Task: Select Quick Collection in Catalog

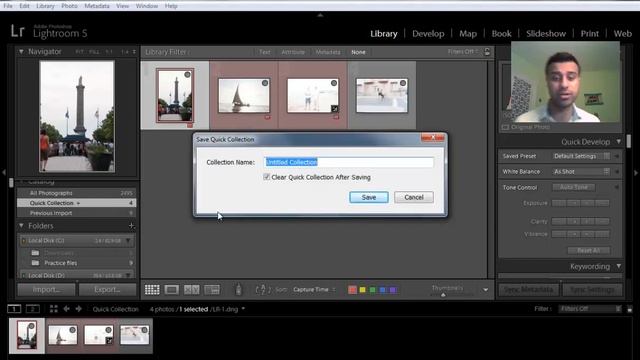Action: point(77,203)
